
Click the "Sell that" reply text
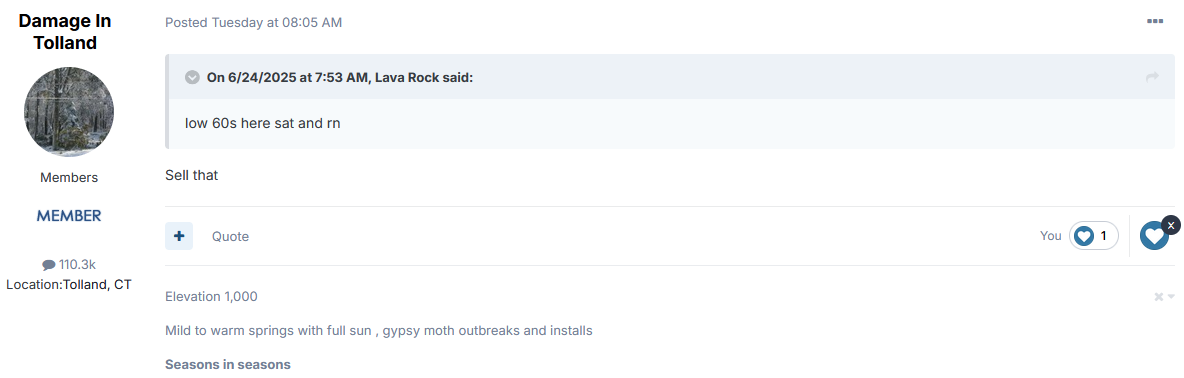coord(192,175)
